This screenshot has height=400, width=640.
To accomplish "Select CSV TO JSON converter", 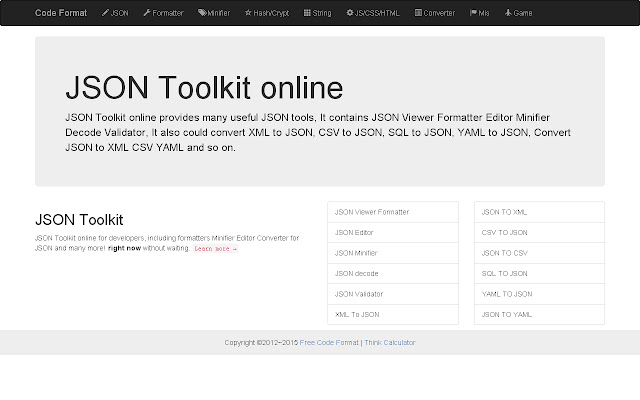I will [x=504, y=232].
